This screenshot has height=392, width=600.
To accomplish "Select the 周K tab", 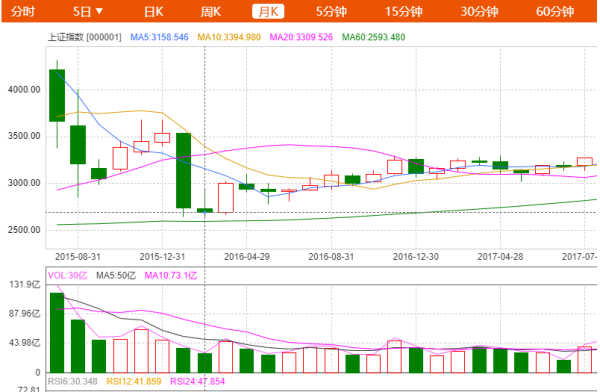I will coord(211,11).
